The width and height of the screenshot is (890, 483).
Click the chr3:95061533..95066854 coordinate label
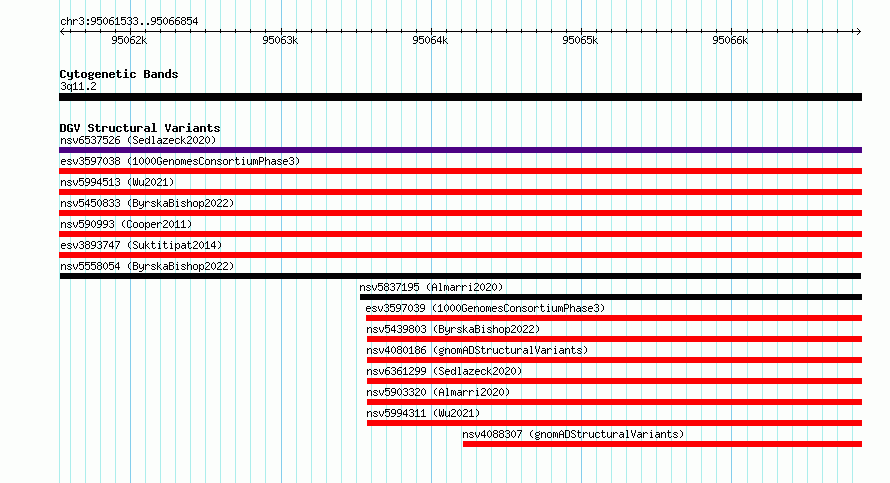[x=129, y=22]
